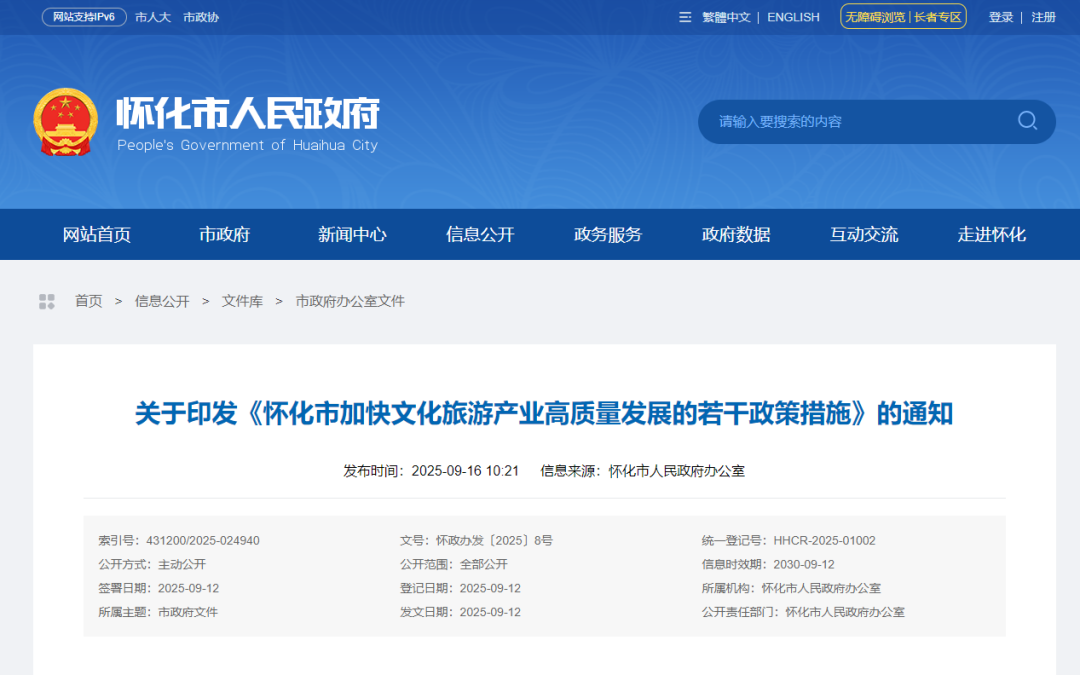
Task: Click the 网站支持IPv6 badge
Action: pyautogui.click(x=84, y=17)
